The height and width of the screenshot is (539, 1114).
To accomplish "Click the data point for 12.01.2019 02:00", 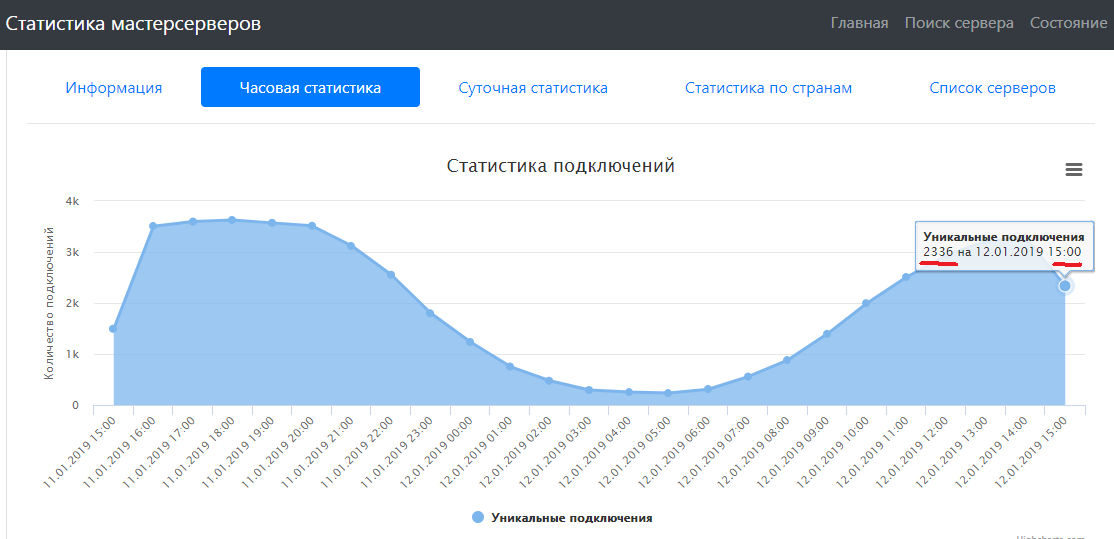I will point(549,381).
